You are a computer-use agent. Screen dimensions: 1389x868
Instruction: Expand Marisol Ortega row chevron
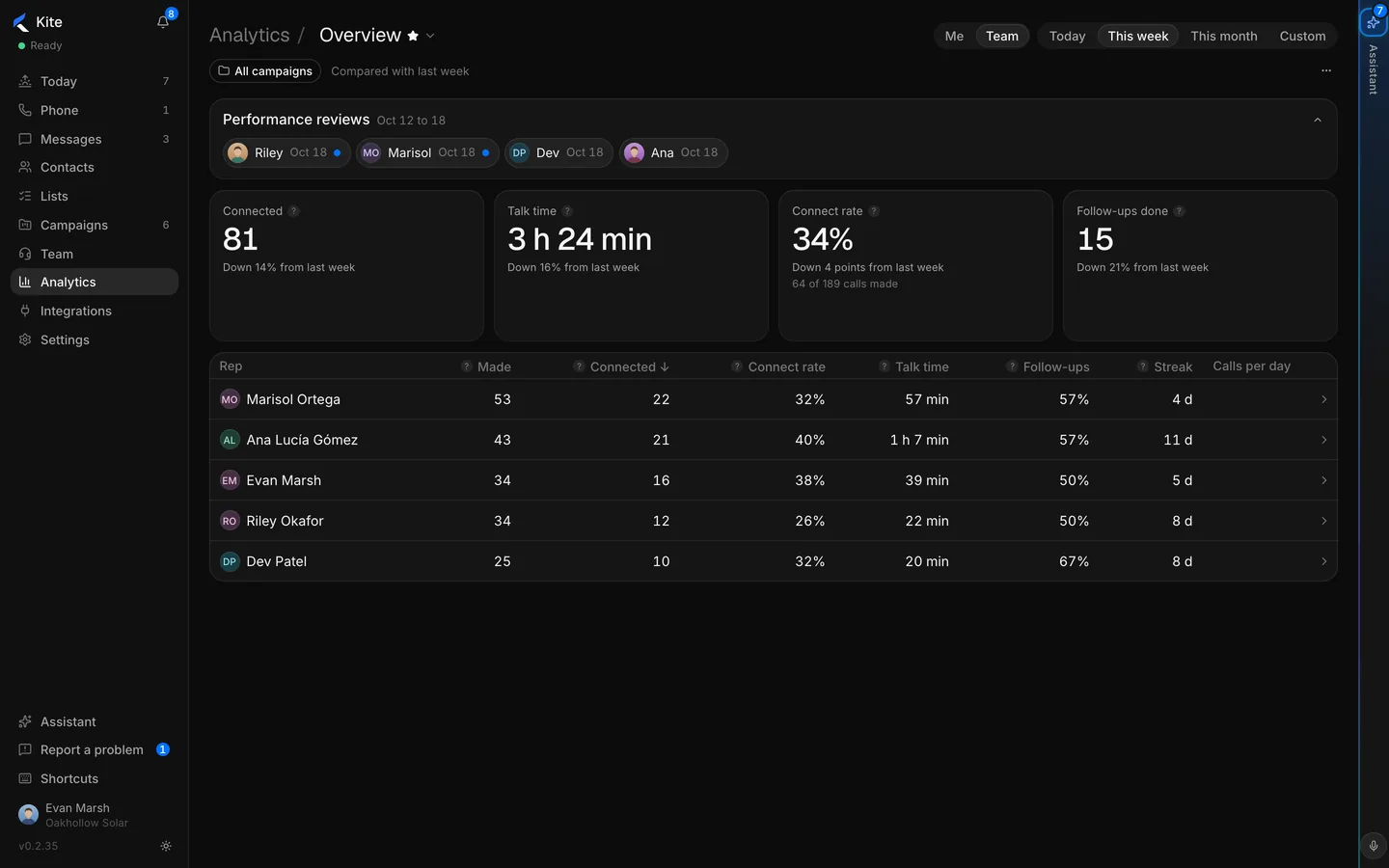coord(1323,399)
